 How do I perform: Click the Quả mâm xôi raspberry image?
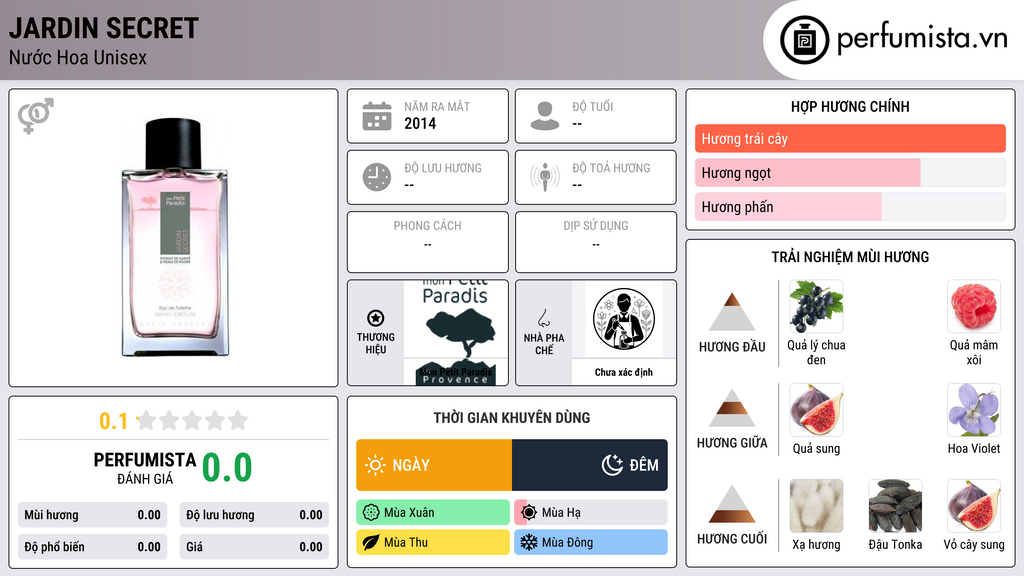(974, 306)
